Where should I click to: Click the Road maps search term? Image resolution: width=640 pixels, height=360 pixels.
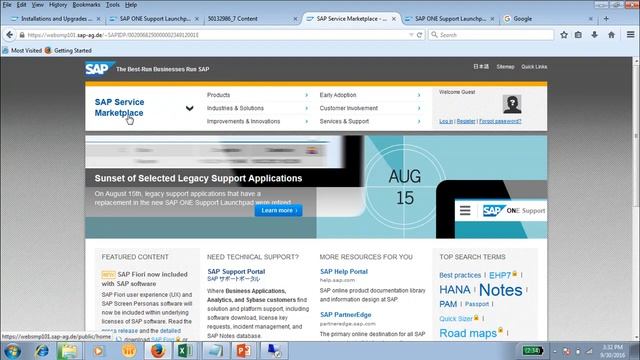click(x=468, y=333)
